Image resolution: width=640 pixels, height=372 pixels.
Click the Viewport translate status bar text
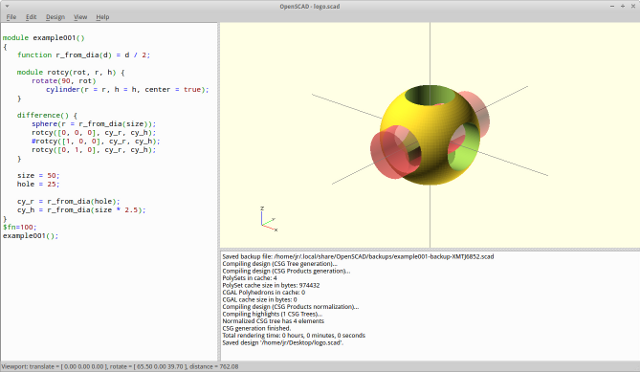tap(120, 366)
